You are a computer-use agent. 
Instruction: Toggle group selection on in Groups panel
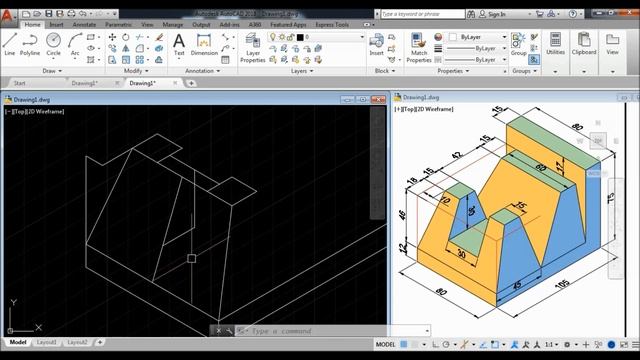pyautogui.click(x=534, y=60)
